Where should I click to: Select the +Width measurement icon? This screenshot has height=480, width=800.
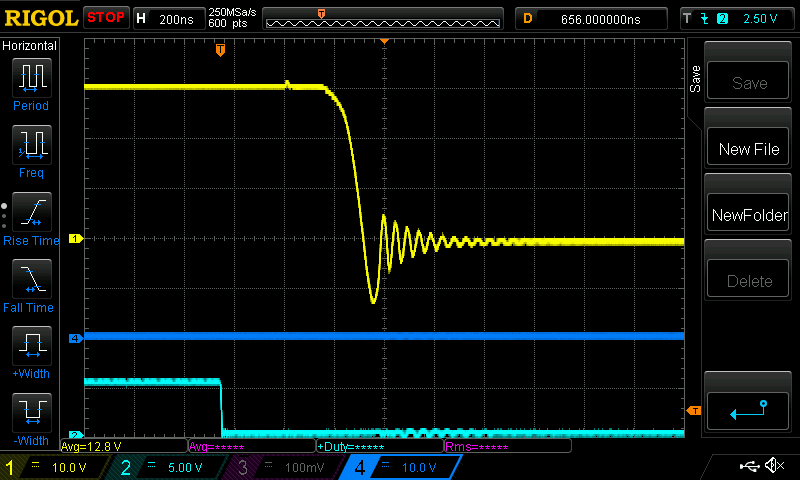coord(30,345)
